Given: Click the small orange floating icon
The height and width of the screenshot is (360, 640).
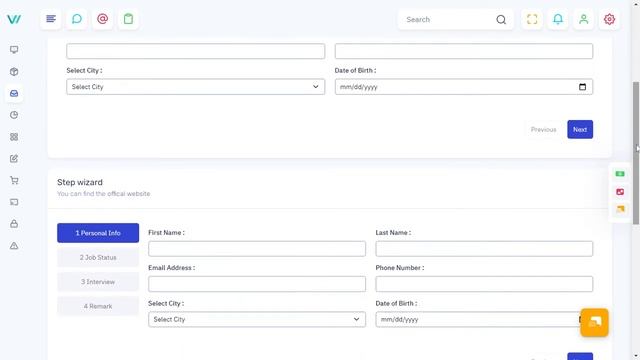Looking at the screenshot, I should click(x=620, y=209).
